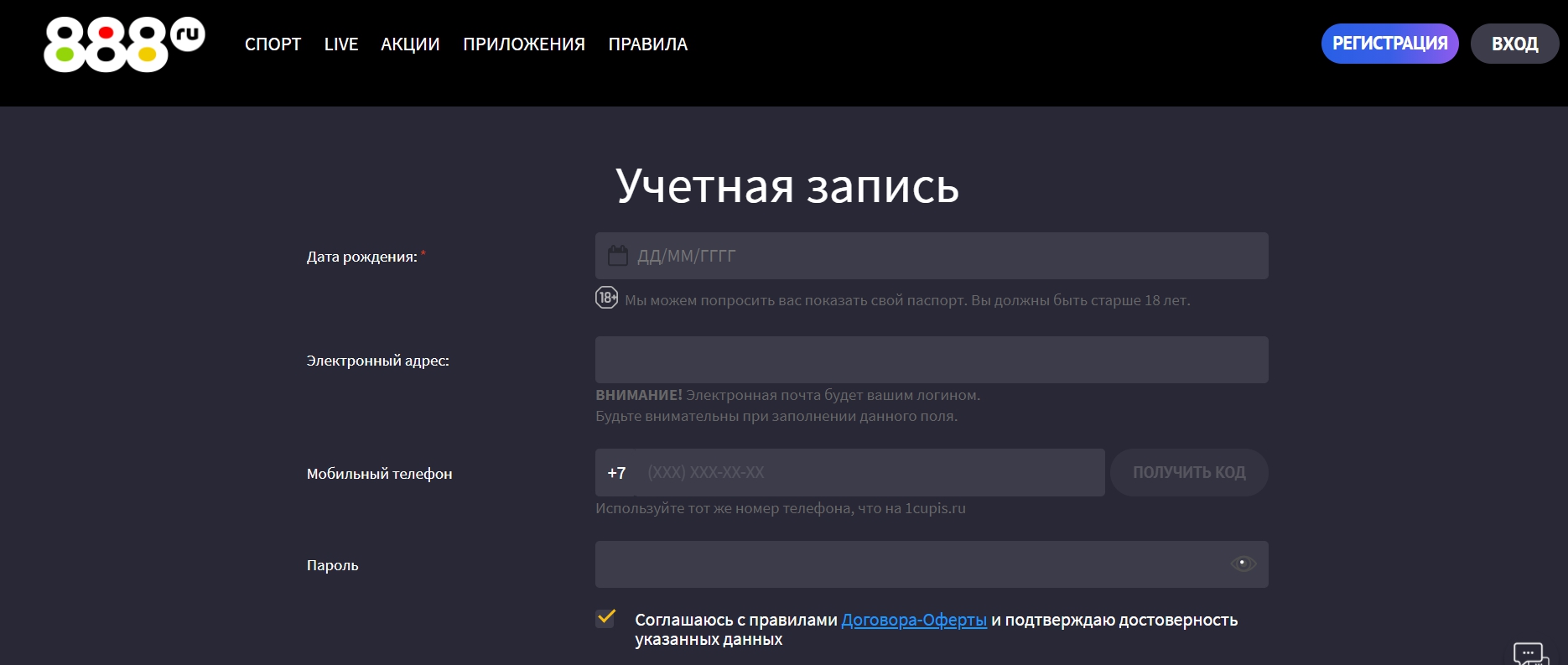Uncheck the Договора-Оферты agreement checkbox
This screenshot has height=665, width=1568.
(x=605, y=618)
